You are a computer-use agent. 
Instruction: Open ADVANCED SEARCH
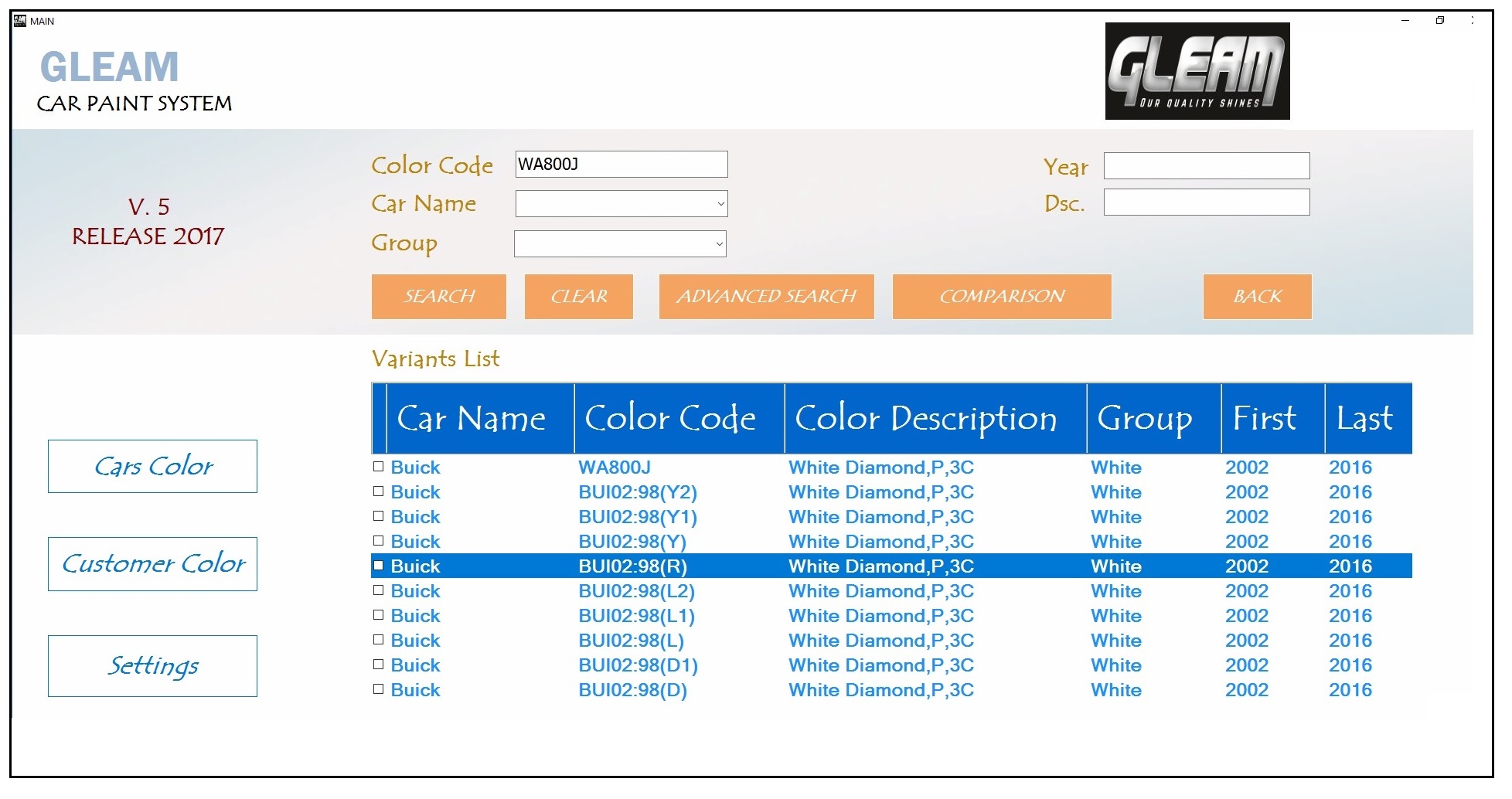[767, 297]
